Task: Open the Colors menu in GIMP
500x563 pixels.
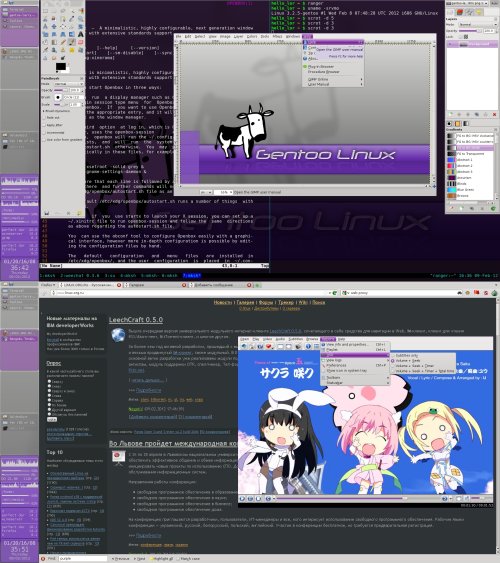Action: point(252,37)
